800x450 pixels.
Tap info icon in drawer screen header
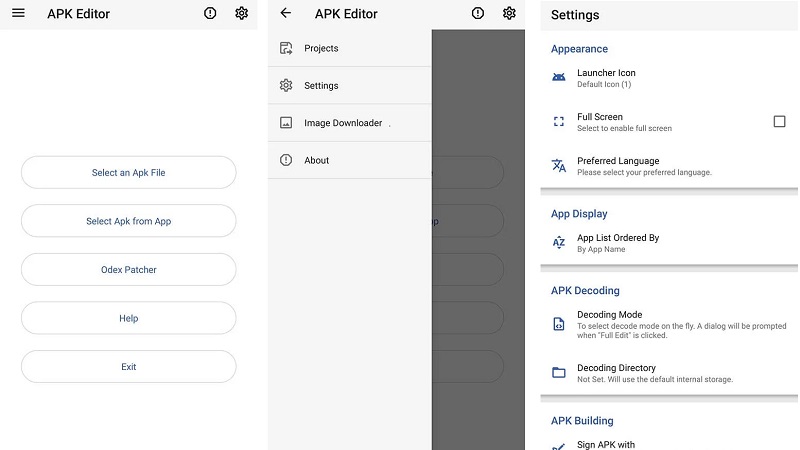(478, 13)
